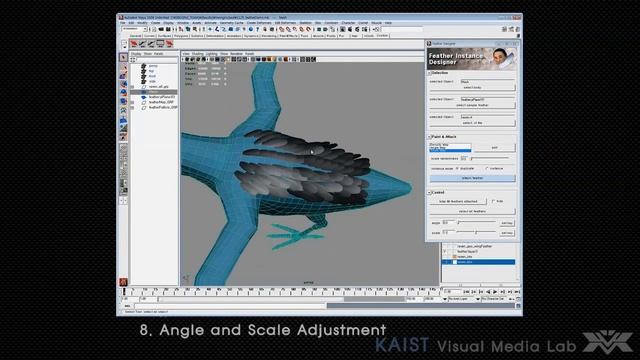Click set key button for angle
Screen dimensions: 640x360
click(507, 223)
